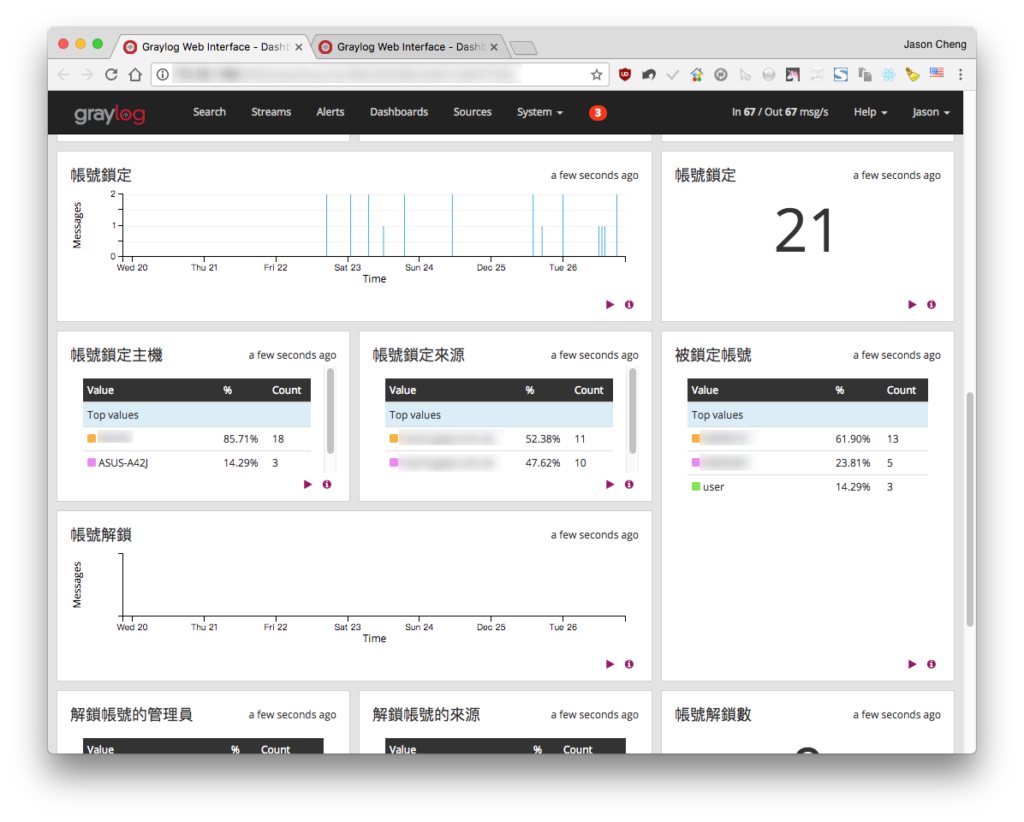Click the US flag extension icon
Image resolution: width=1024 pixels, height=822 pixels.
tap(936, 72)
